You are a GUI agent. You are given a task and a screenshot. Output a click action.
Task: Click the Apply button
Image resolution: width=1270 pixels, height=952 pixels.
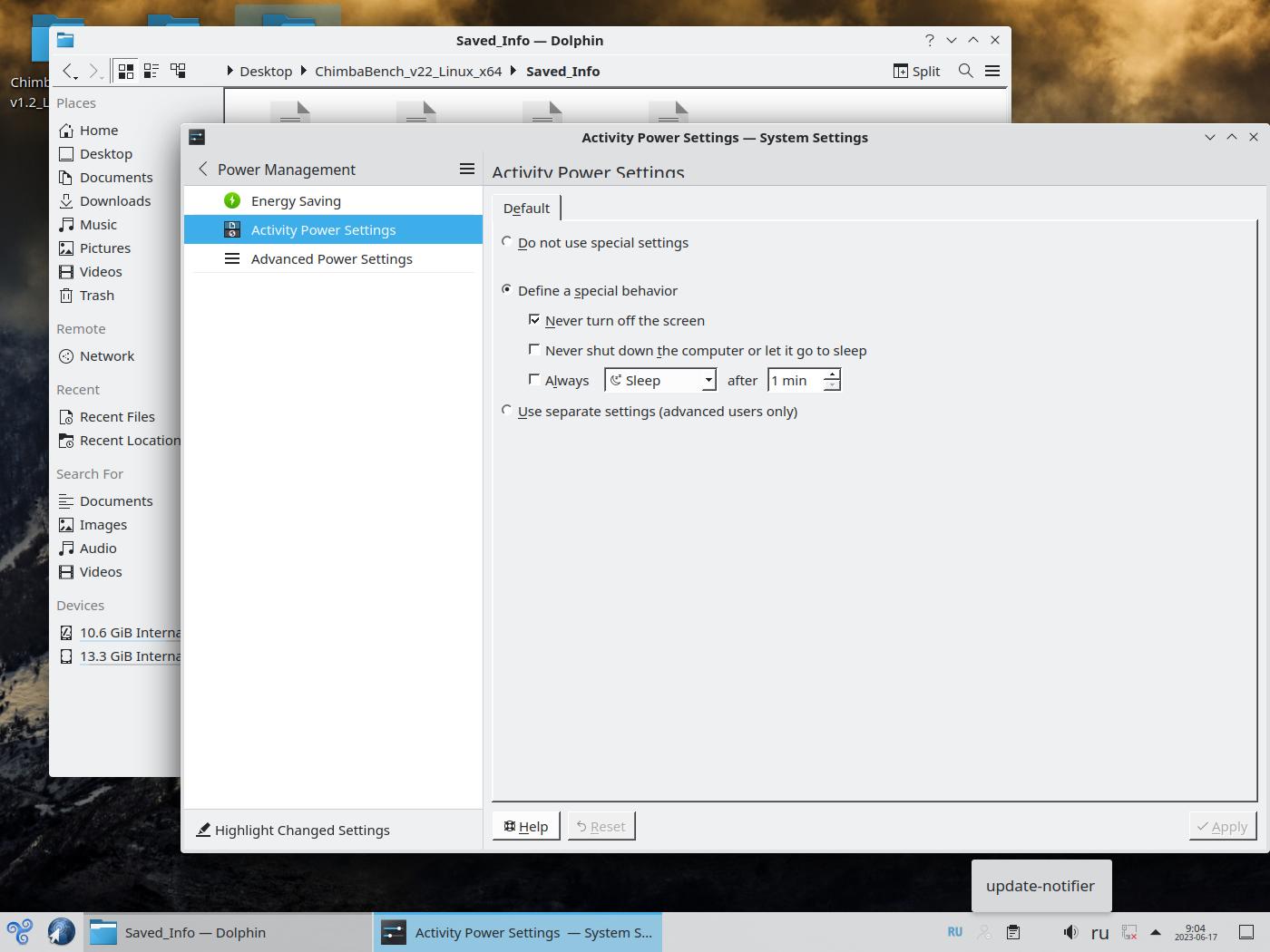coord(1223,826)
